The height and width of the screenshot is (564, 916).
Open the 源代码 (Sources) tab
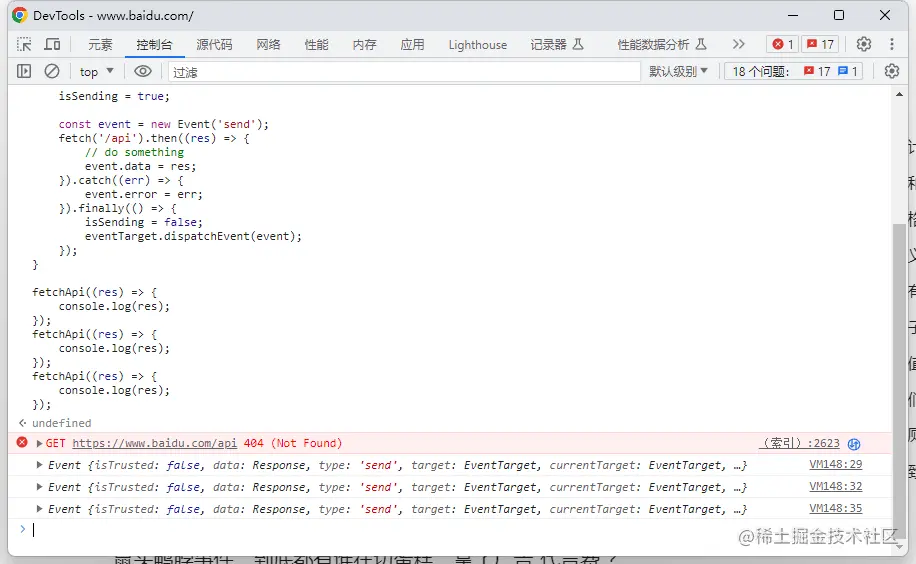point(214,44)
